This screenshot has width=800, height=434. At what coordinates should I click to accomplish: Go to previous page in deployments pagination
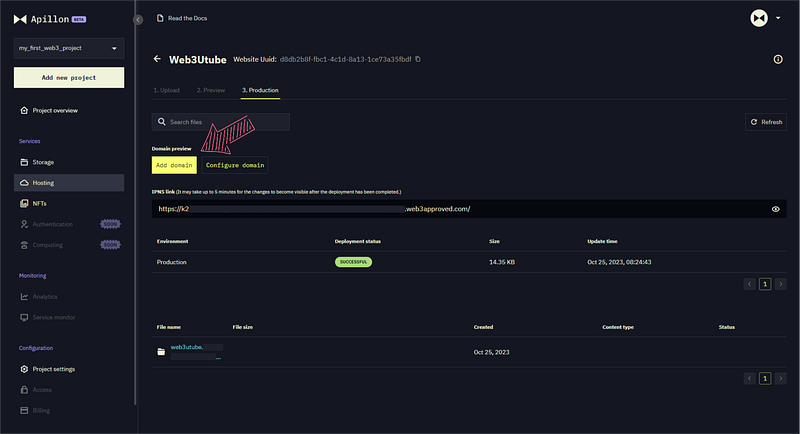(x=749, y=284)
